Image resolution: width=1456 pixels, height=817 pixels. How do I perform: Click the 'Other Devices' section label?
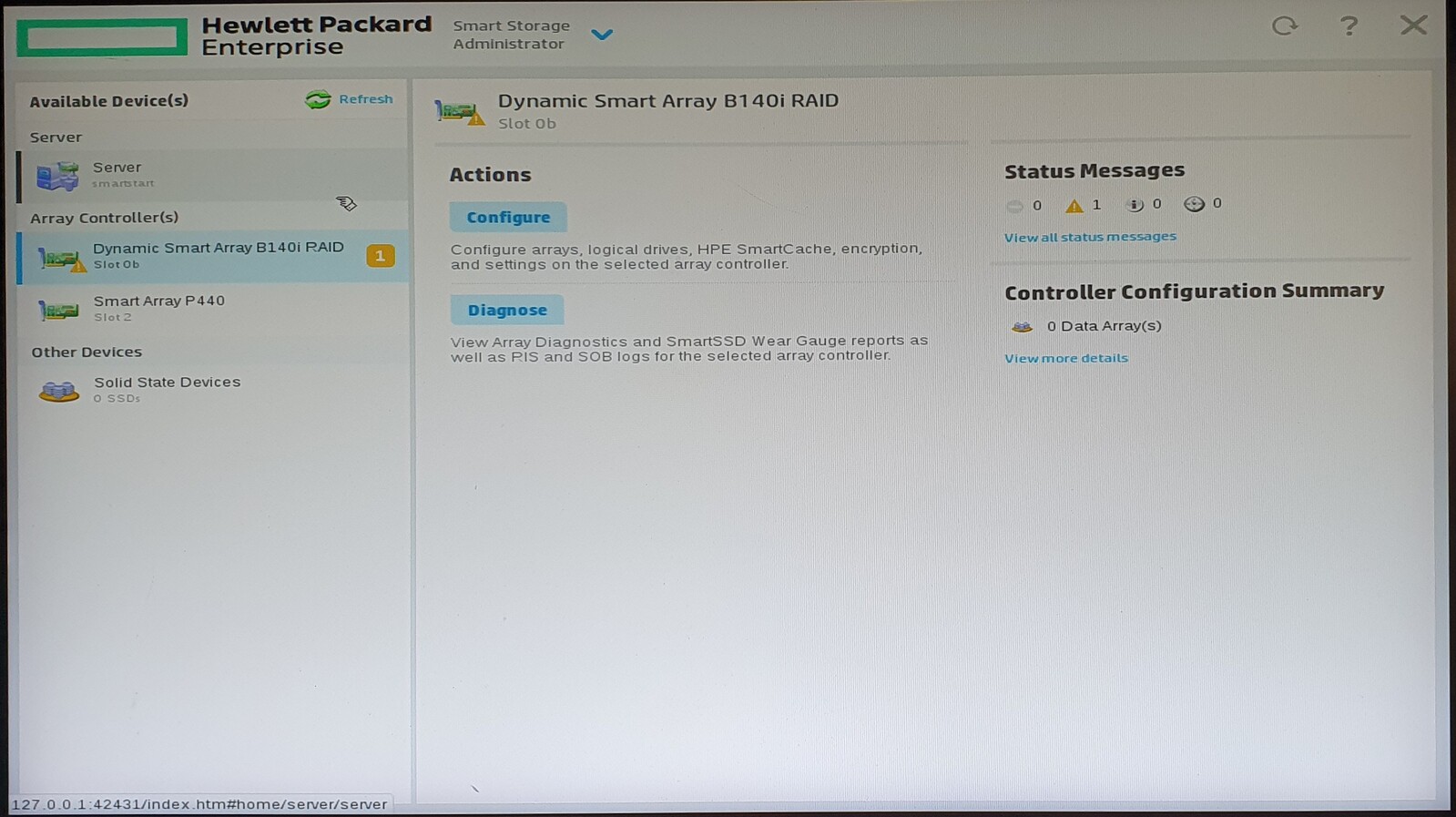point(87,352)
